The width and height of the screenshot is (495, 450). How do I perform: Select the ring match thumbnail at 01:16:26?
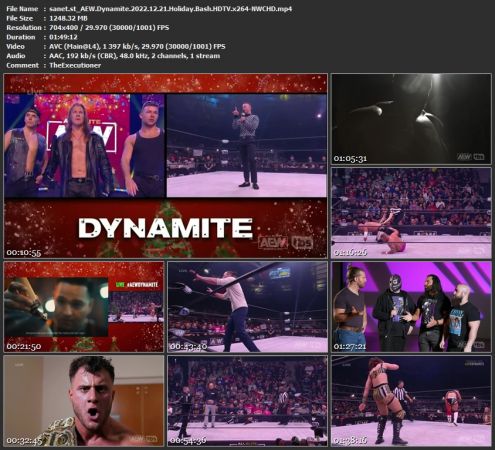coord(411,213)
